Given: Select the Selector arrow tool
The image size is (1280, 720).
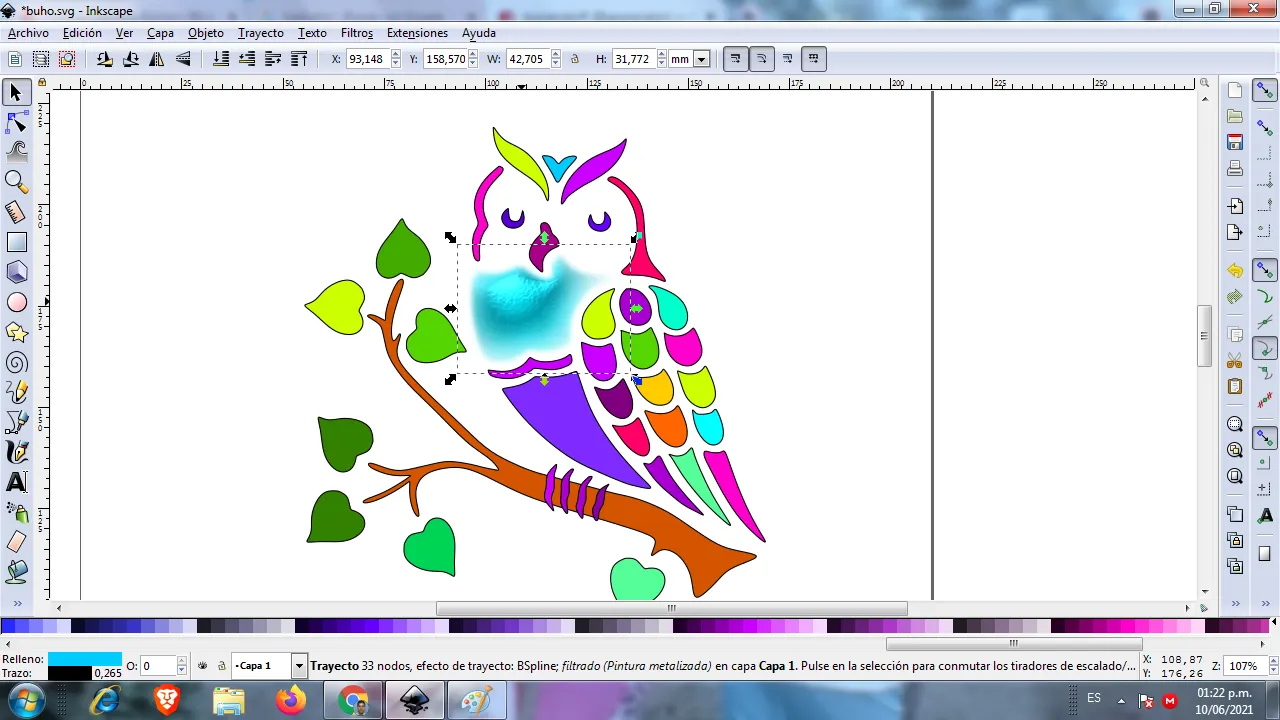Looking at the screenshot, I should [16, 93].
